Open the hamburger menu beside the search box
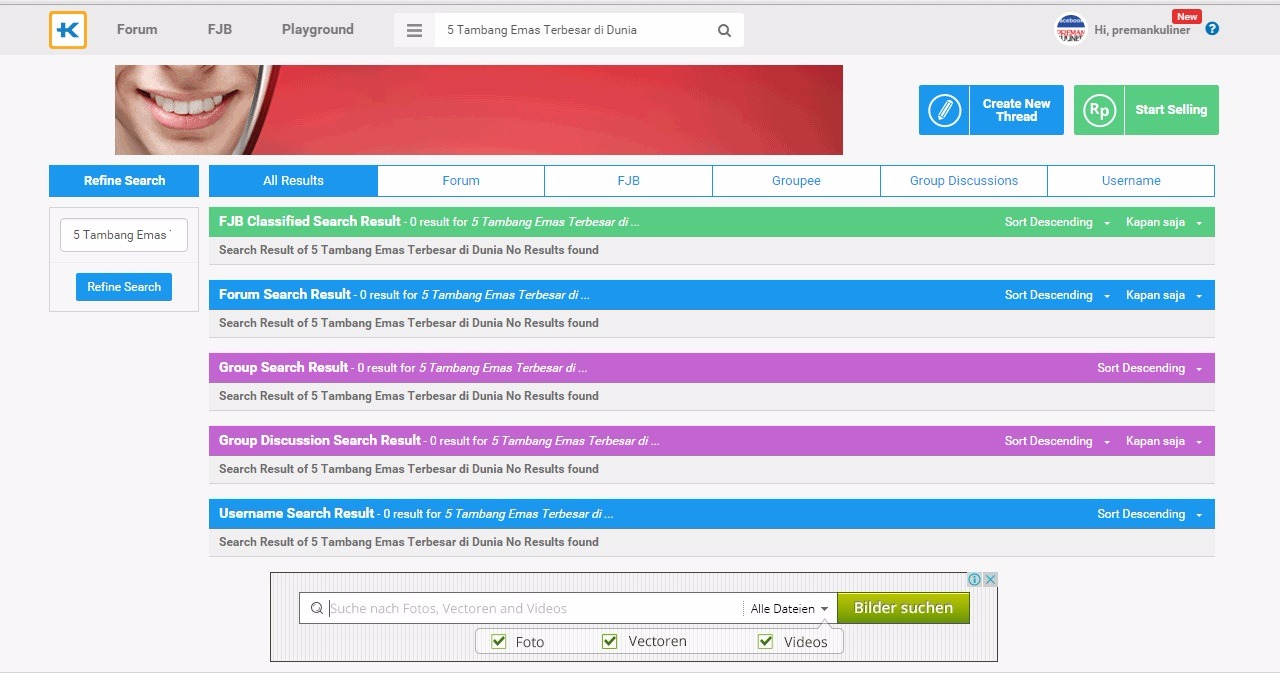This screenshot has height=673, width=1280. click(414, 31)
